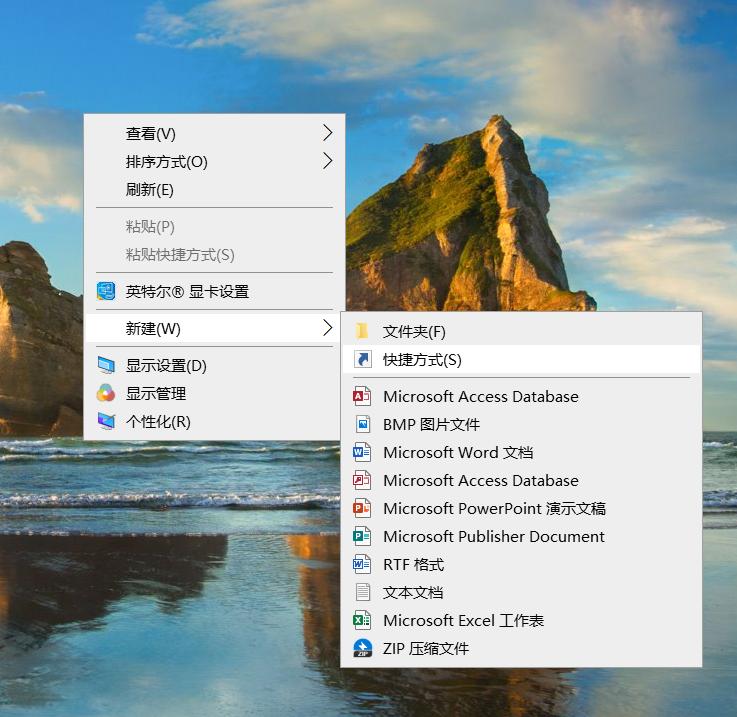Create a new 文件夹(F)
Screen dimensions: 737x717
pyautogui.click(x=521, y=331)
